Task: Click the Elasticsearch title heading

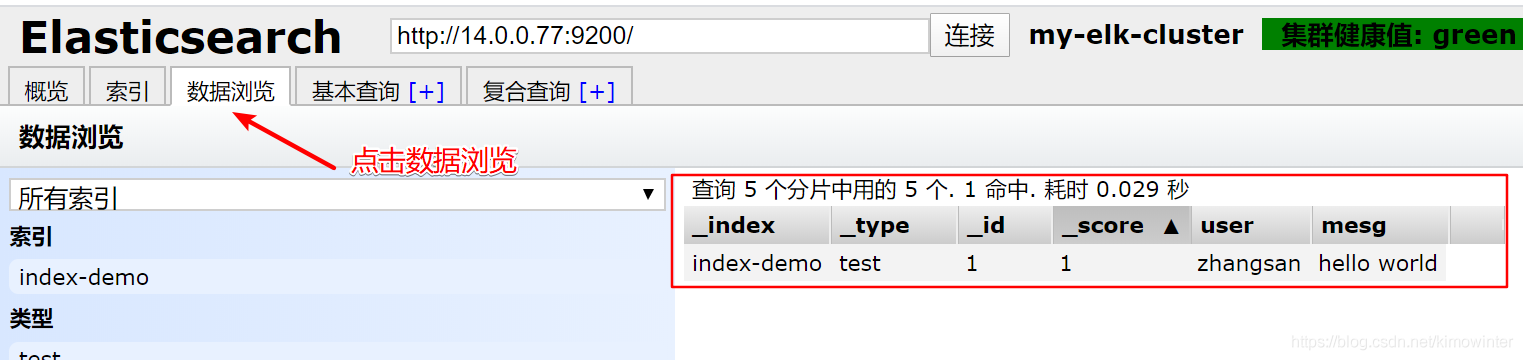Action: [181, 38]
